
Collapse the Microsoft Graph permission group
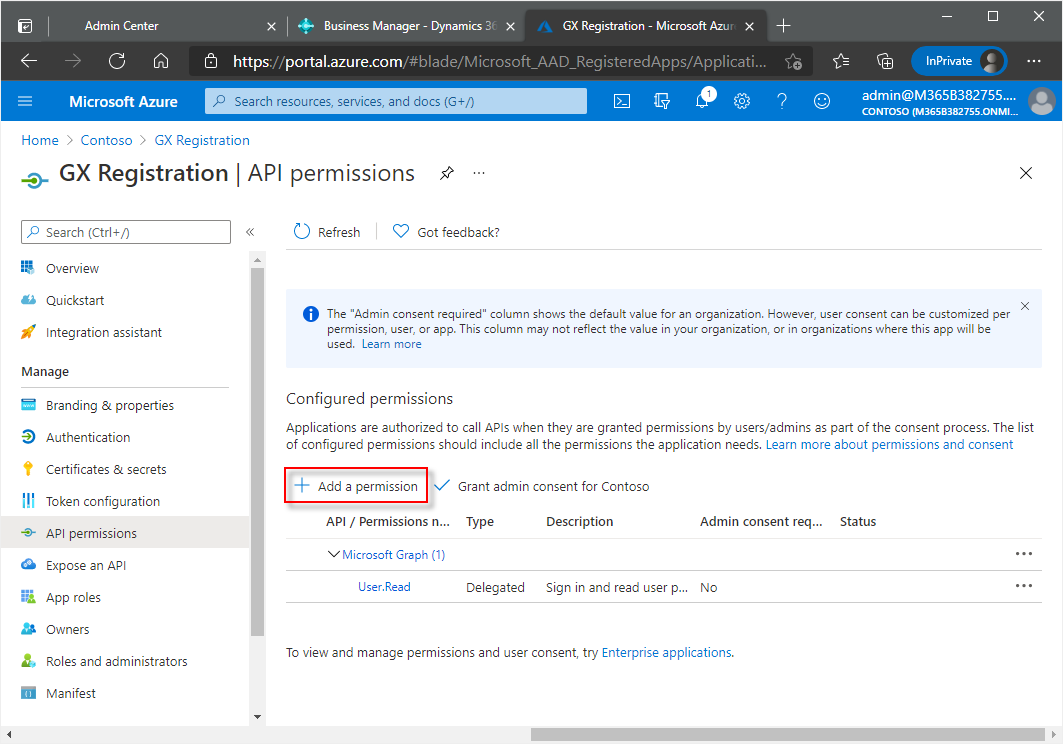334,554
